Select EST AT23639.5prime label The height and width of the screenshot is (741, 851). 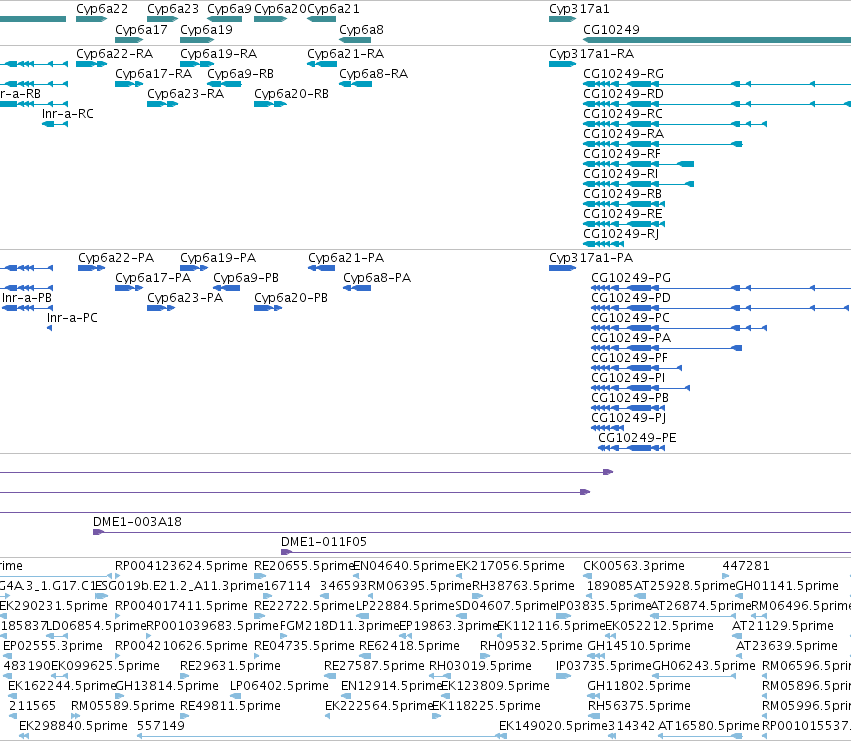click(787, 645)
